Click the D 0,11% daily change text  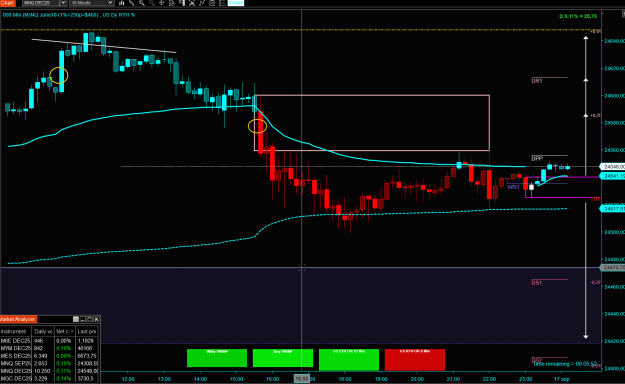(x=578, y=16)
